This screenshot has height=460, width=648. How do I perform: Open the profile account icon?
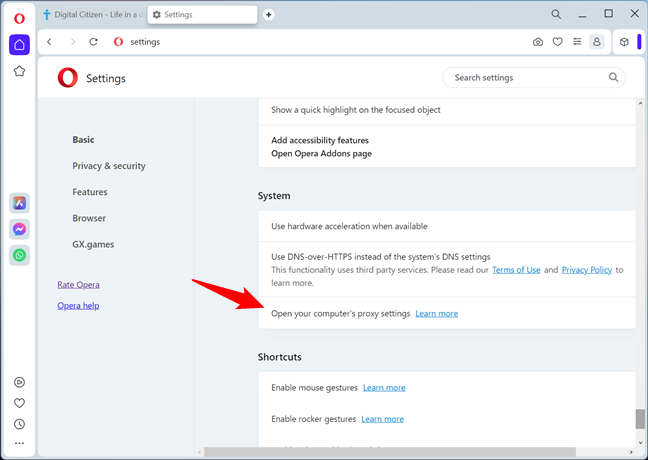[x=597, y=42]
